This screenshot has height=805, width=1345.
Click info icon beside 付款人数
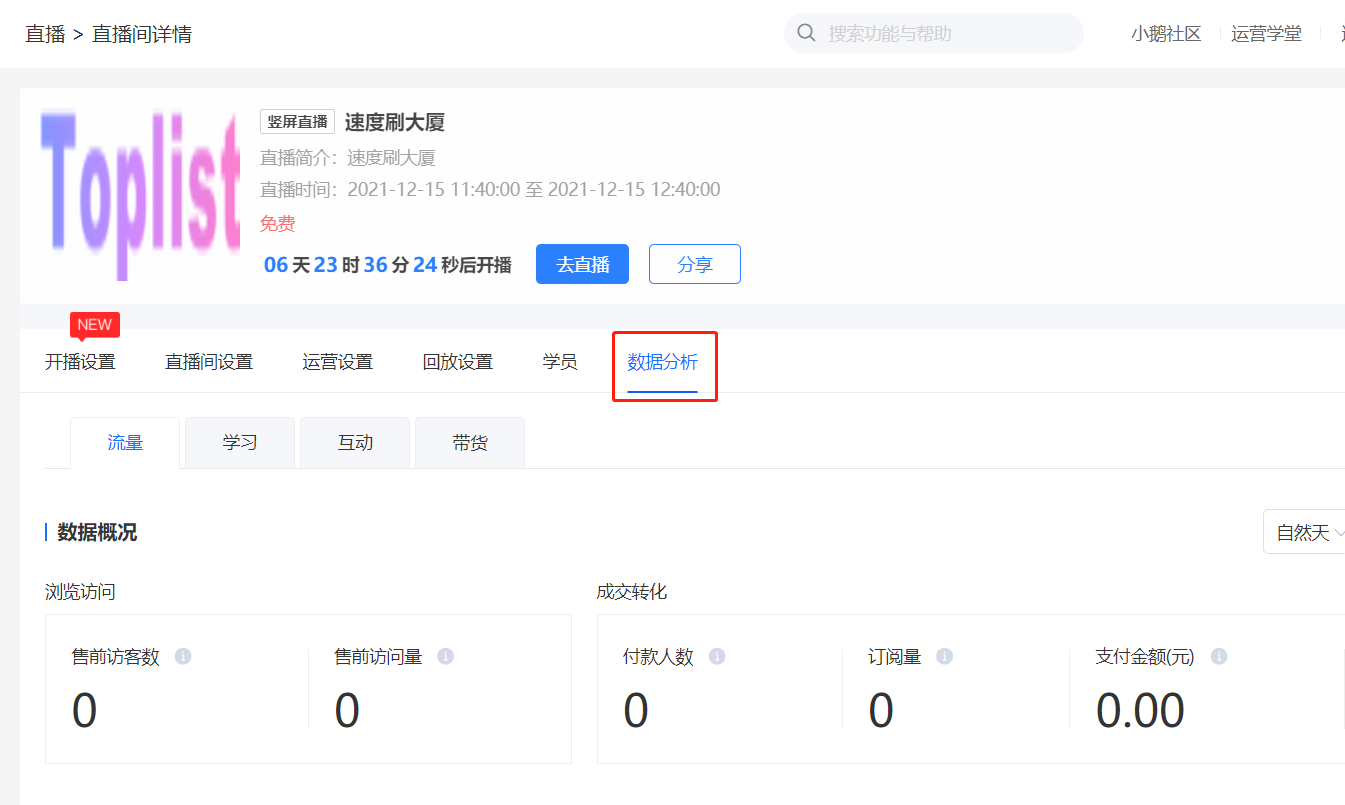pos(717,657)
